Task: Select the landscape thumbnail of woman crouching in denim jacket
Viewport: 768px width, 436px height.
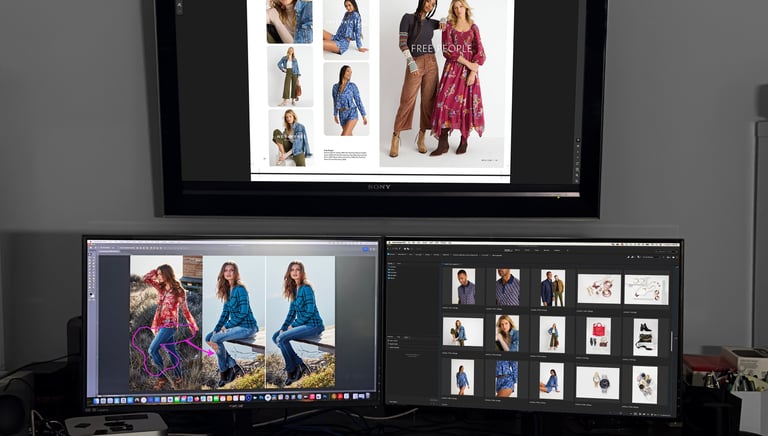Action: tap(463, 332)
